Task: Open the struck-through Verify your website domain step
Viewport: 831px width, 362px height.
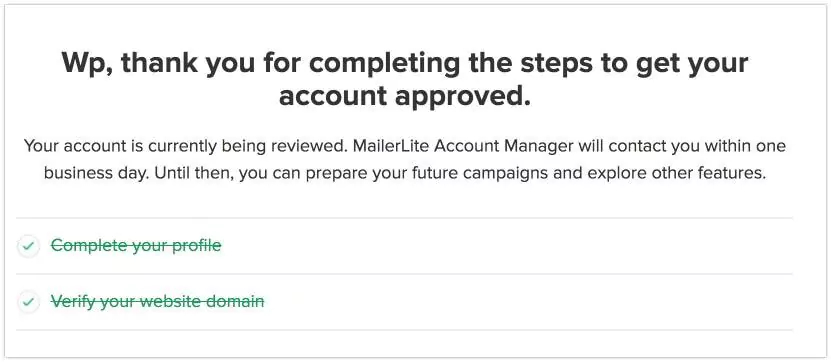Action: (157, 302)
